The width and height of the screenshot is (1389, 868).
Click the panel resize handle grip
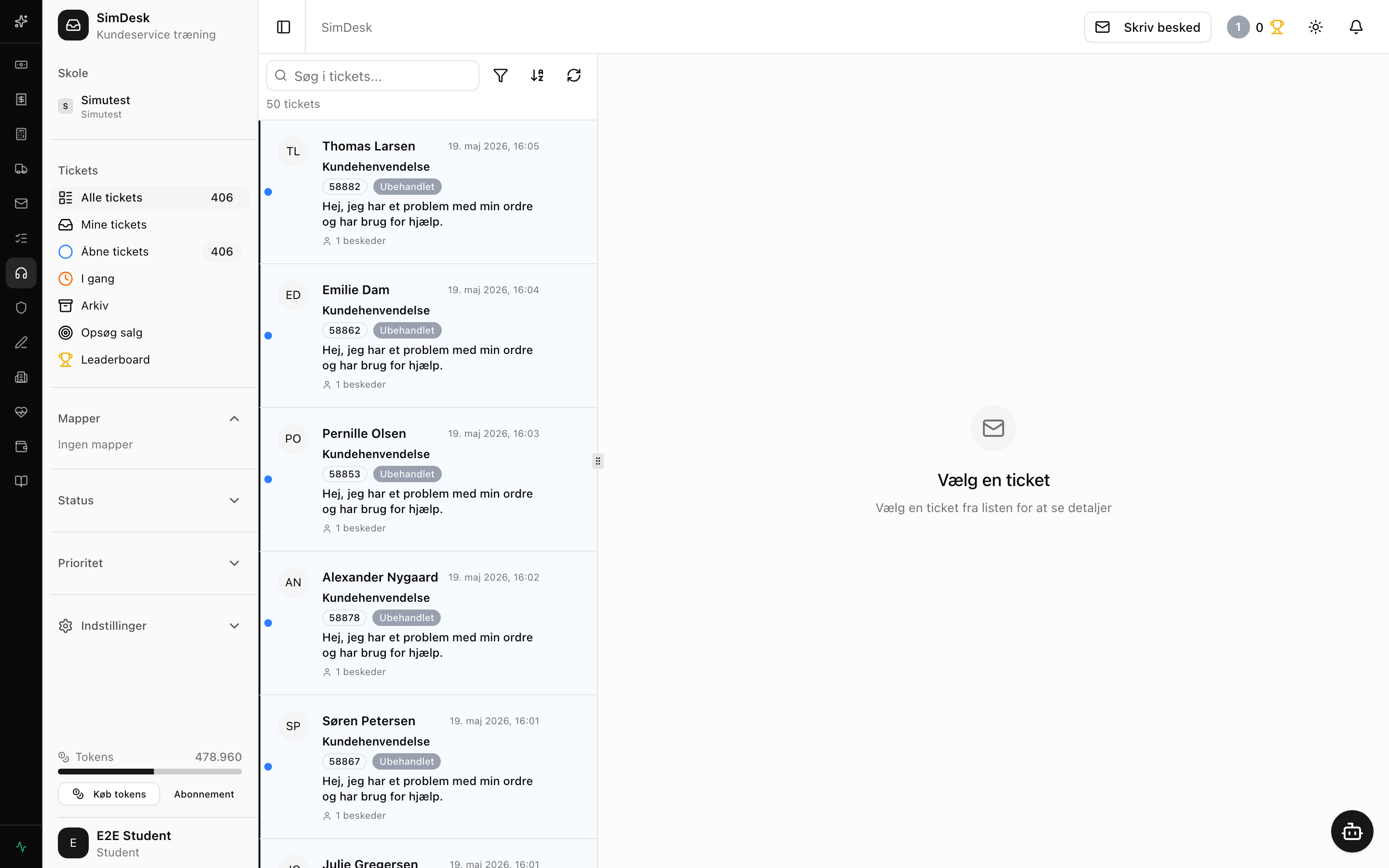point(598,461)
